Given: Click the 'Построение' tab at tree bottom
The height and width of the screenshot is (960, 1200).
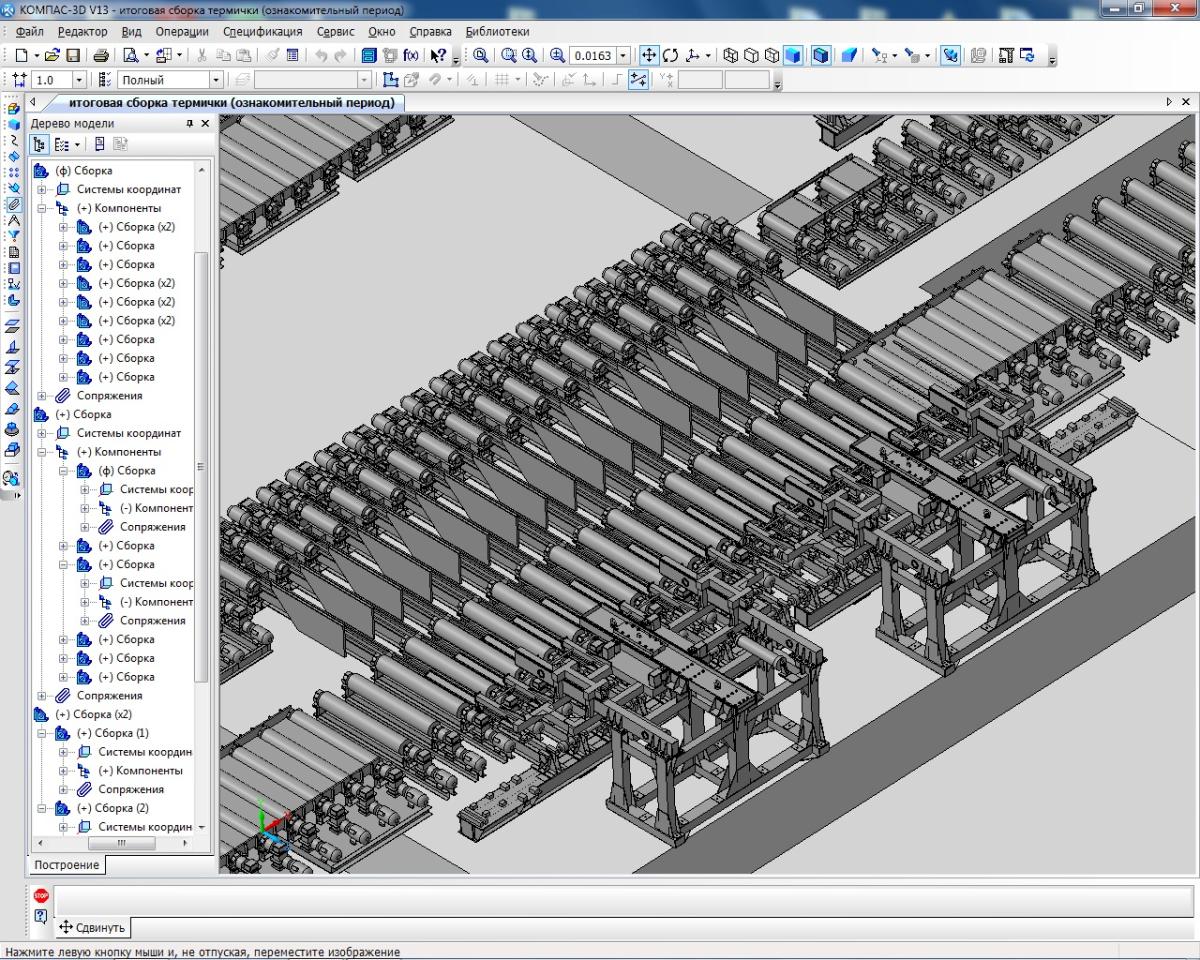Looking at the screenshot, I should coord(66,865).
